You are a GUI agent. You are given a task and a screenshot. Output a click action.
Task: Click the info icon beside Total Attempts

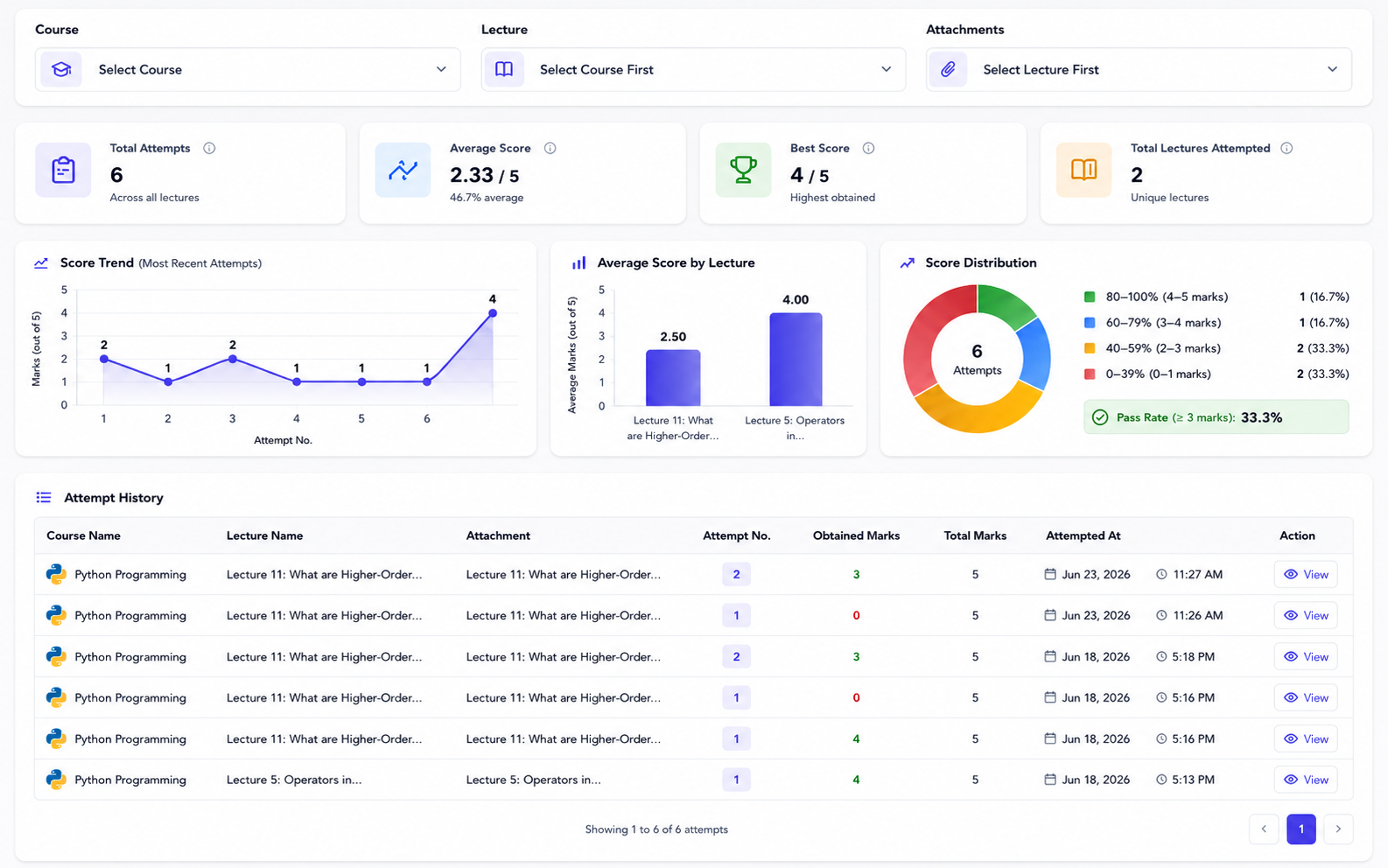[209, 148]
